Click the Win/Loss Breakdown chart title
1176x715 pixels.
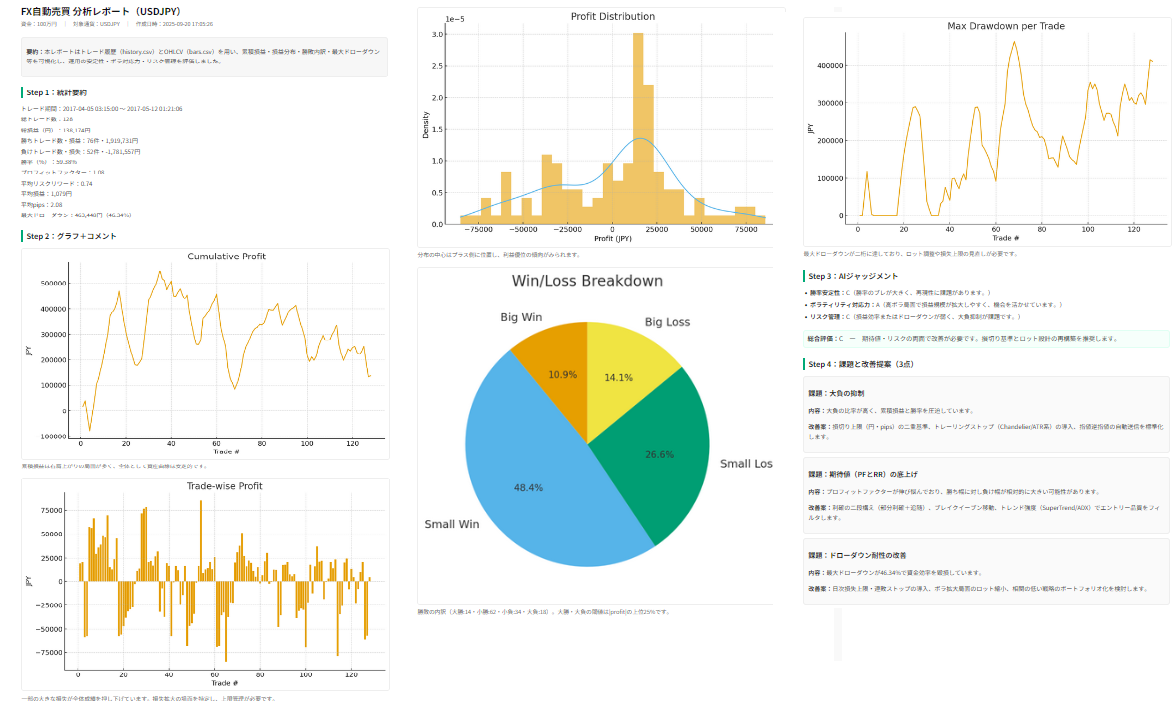(587, 281)
